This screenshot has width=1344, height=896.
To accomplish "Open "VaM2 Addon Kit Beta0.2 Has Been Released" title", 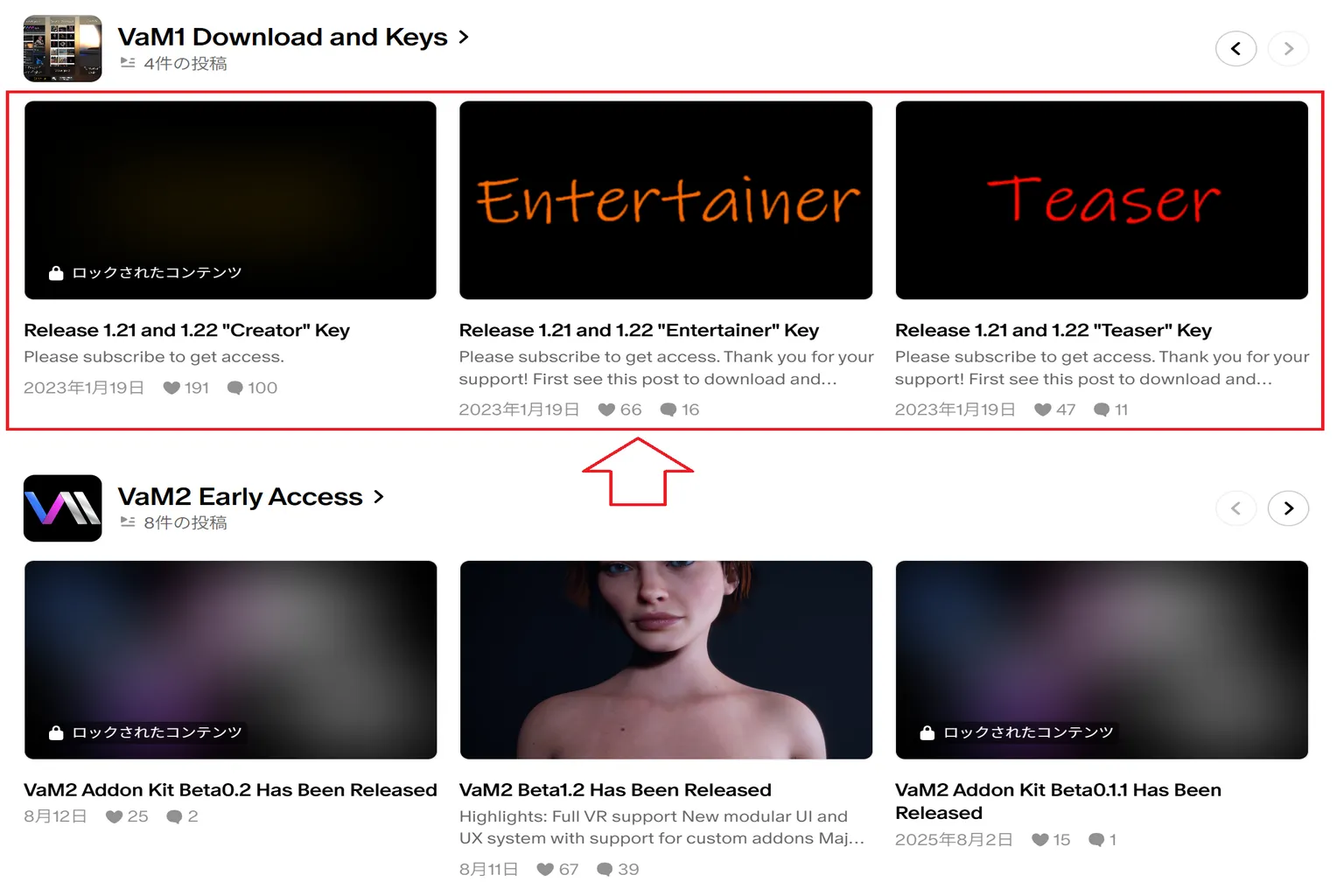I will 230,789.
